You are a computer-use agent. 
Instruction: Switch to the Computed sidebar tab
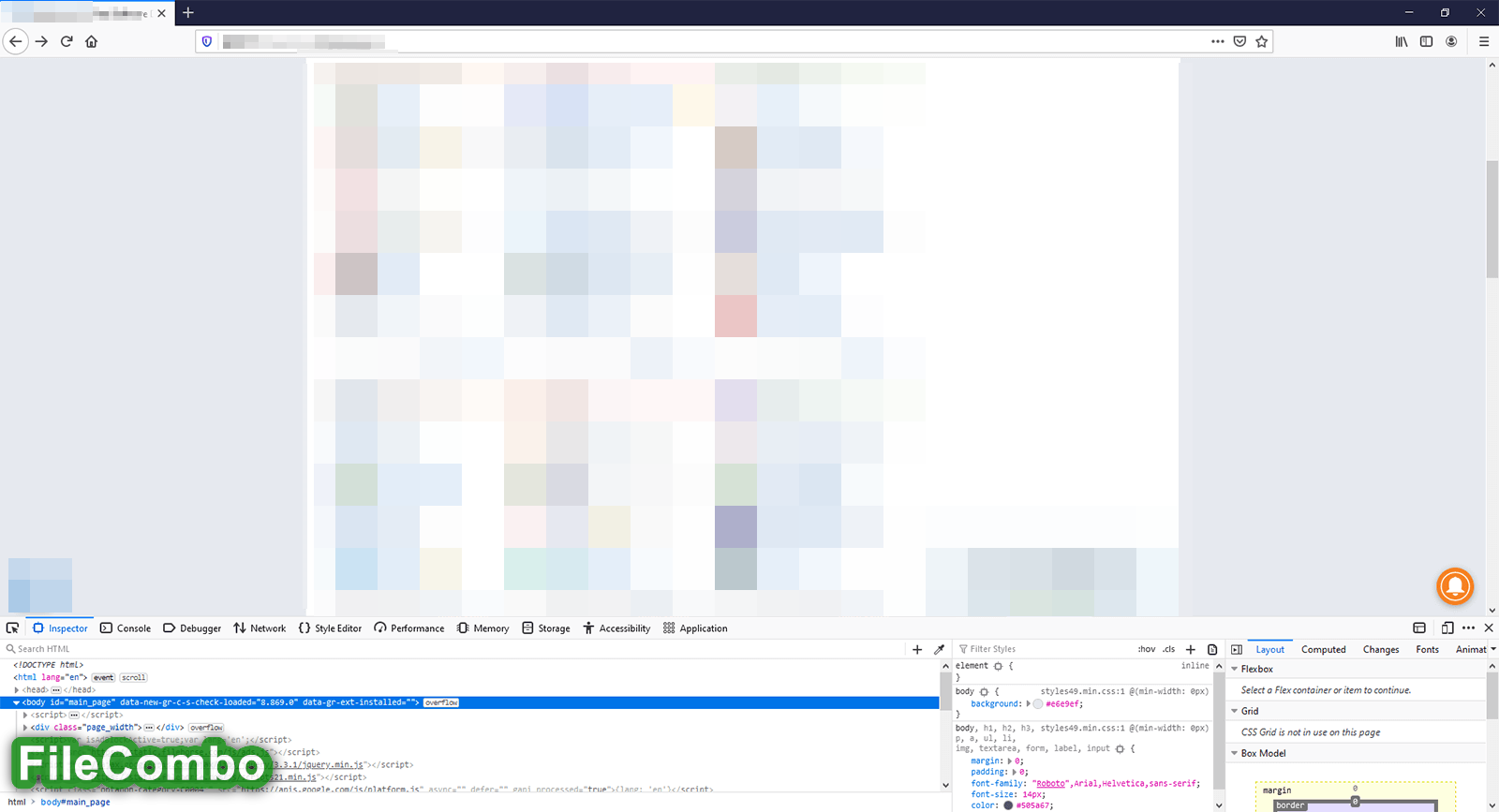(1323, 649)
